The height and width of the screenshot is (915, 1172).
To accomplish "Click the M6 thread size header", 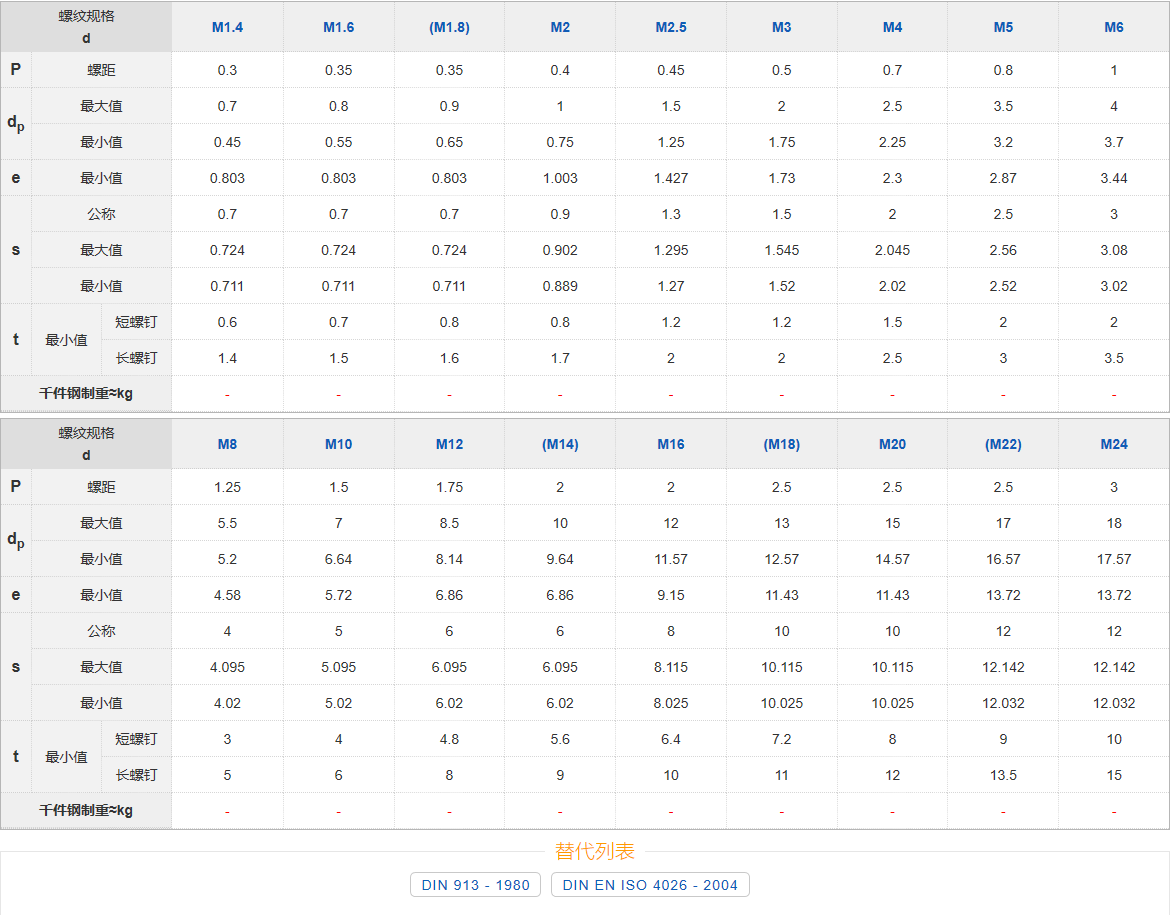I will coord(1114,27).
